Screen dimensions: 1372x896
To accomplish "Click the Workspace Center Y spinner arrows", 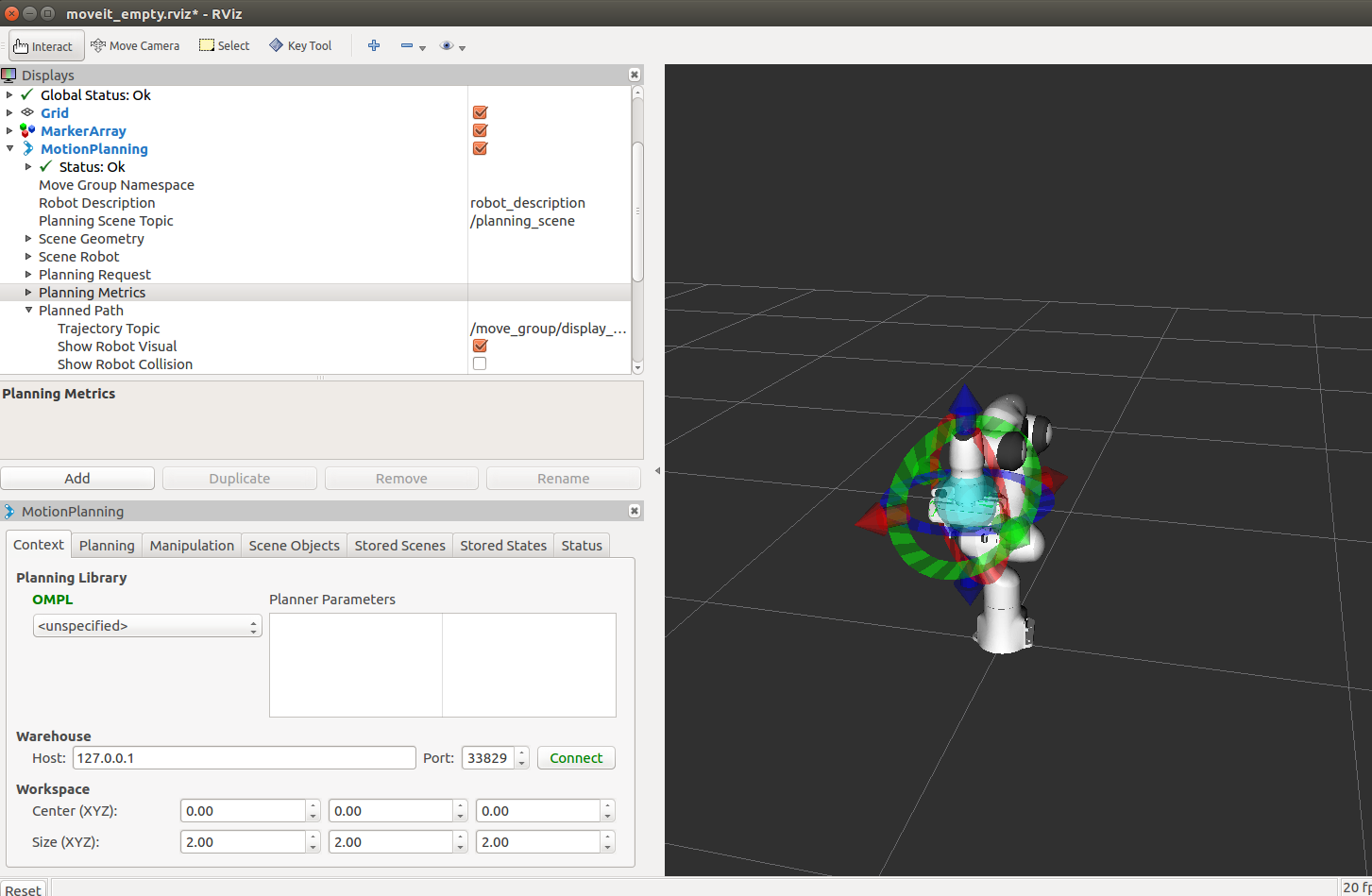I will click(x=461, y=811).
